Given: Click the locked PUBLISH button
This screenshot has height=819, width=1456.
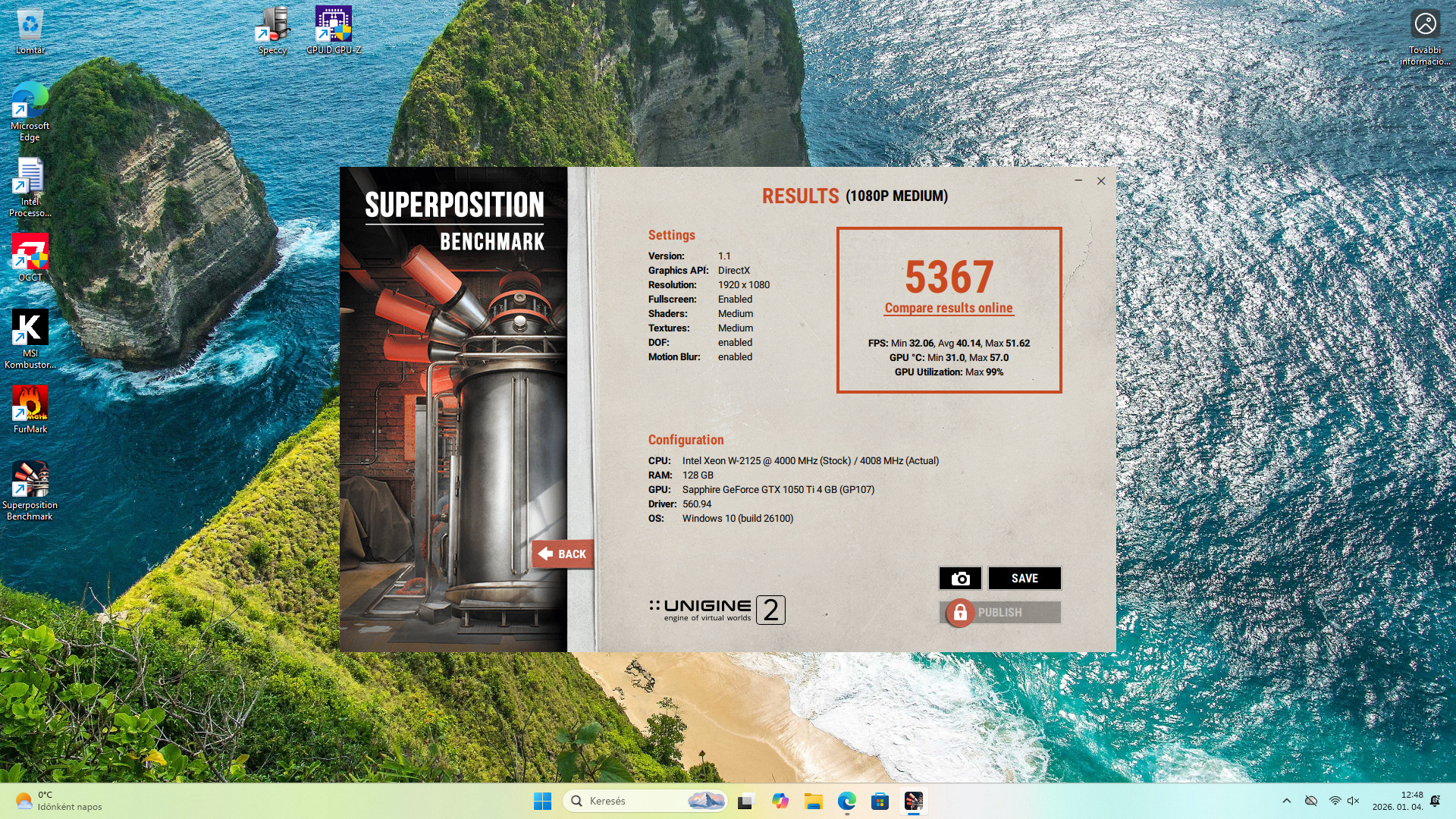Looking at the screenshot, I should pos(999,613).
